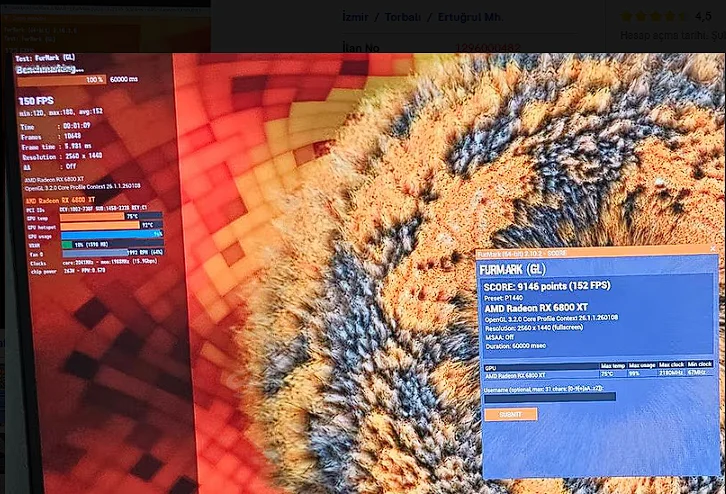This screenshot has height=494, width=726.
Task: Click the OpenGL 3.2.0 Core Profile line in dialog
Action: coord(551,319)
